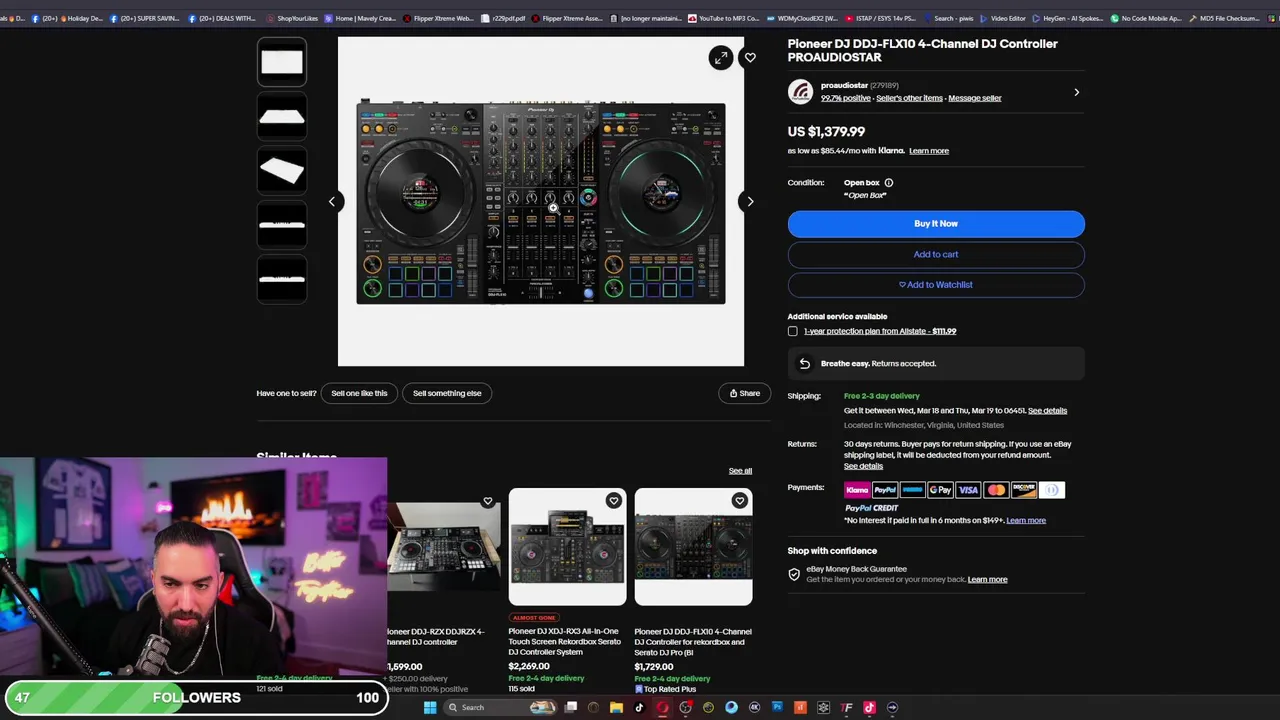The image size is (1280, 720).
Task: Open Pioneer DJ XDJ-RX3 All-In-One listing image
Action: [567, 547]
